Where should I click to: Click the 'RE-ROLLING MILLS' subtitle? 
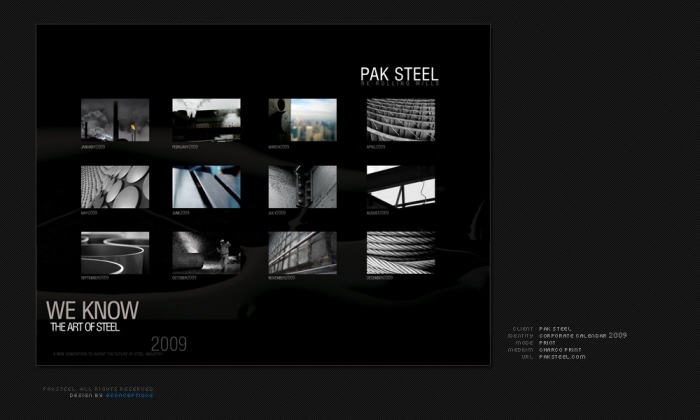coord(400,83)
